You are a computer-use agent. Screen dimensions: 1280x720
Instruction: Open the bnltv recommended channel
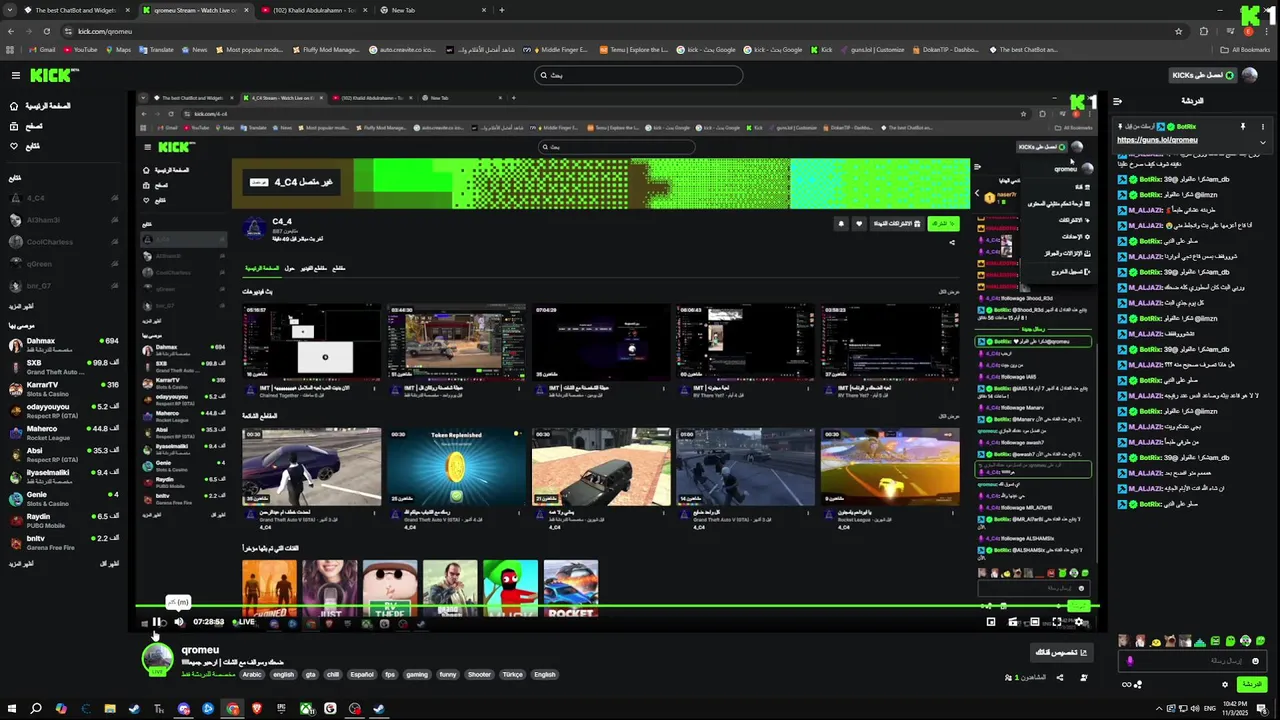coord(64,542)
